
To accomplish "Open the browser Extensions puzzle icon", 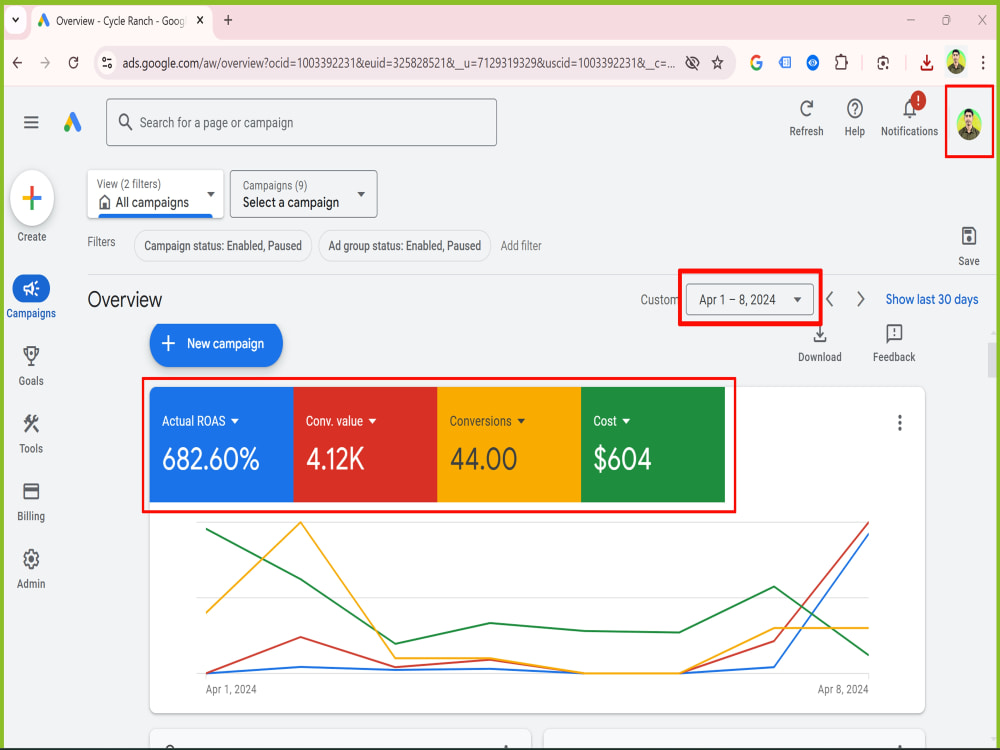I will coord(841,62).
